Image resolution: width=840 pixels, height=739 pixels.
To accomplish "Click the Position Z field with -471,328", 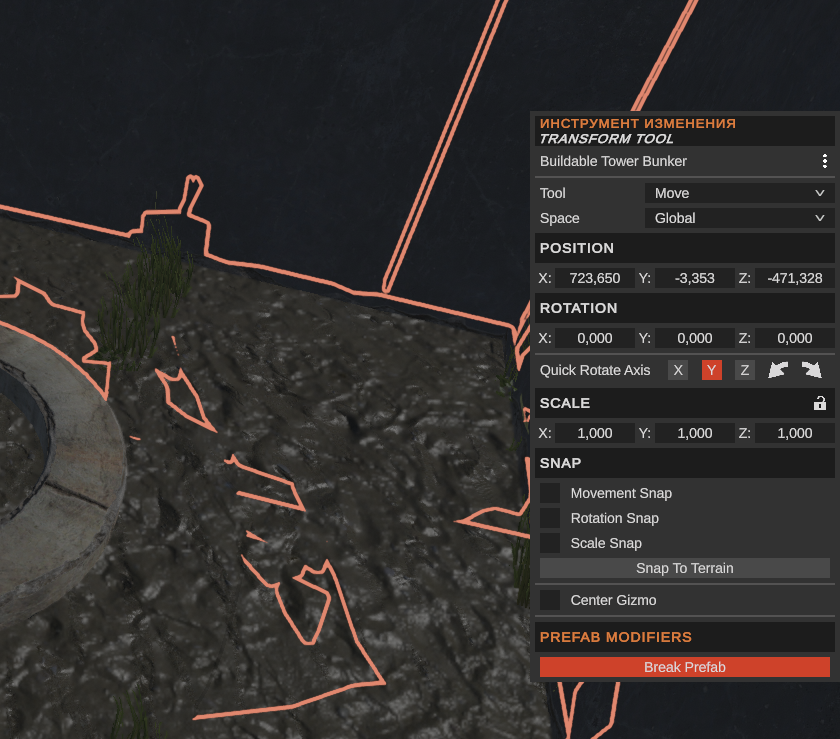I will [795, 278].
